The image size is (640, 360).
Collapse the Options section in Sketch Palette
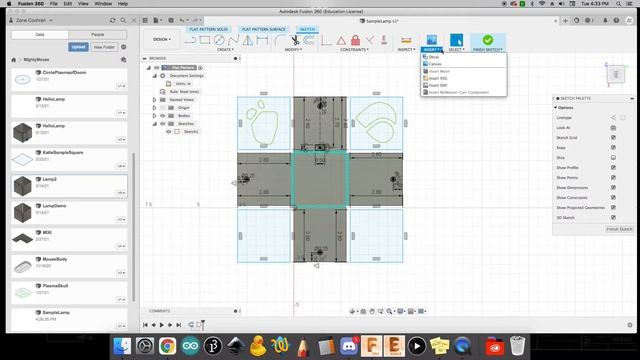click(x=556, y=108)
